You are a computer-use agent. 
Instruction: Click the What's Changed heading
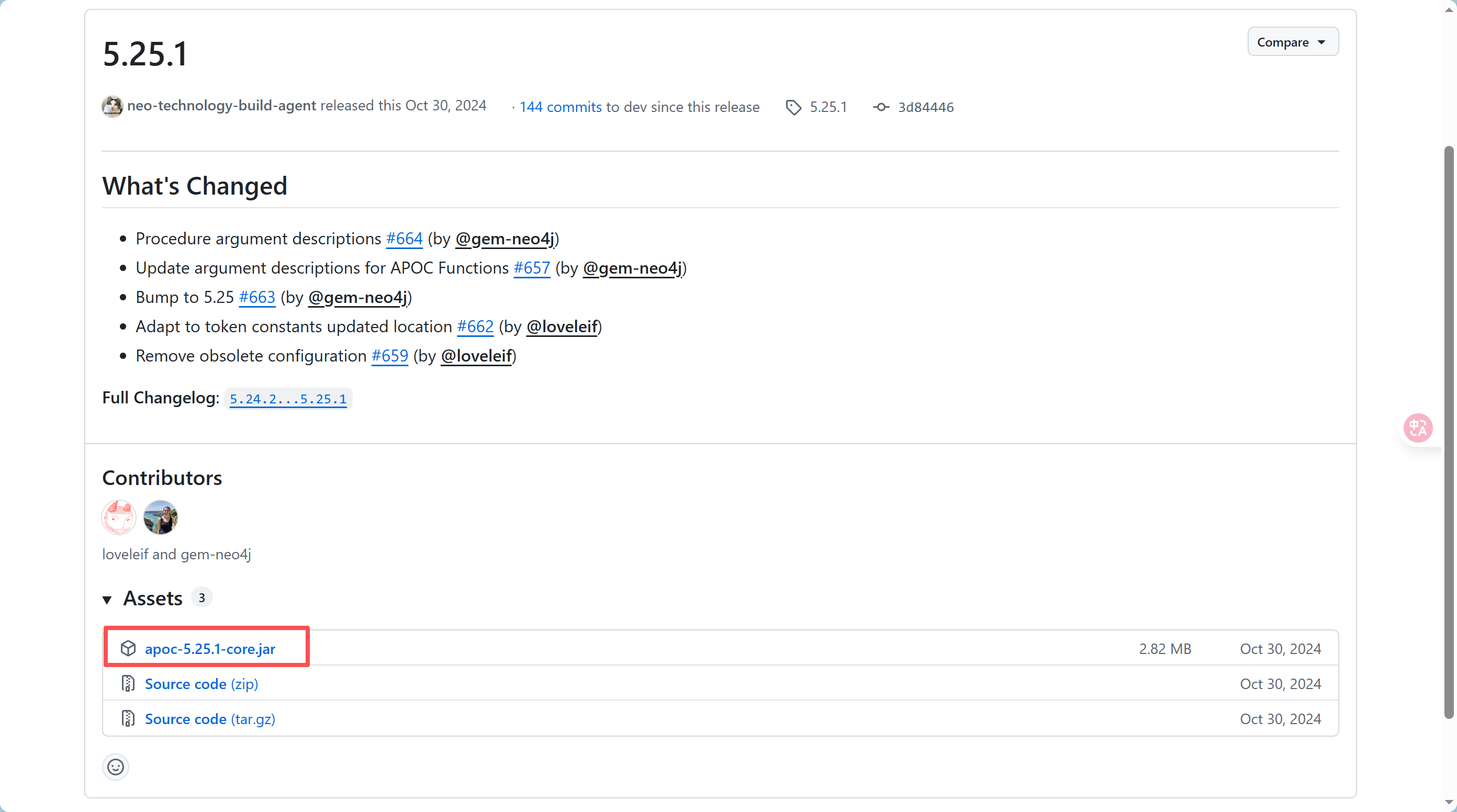click(x=195, y=185)
